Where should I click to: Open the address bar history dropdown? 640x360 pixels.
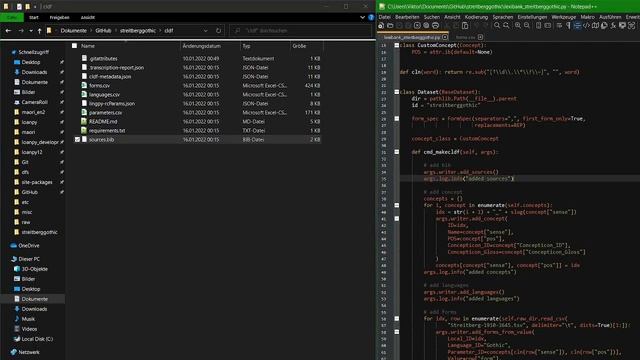pos(205,31)
